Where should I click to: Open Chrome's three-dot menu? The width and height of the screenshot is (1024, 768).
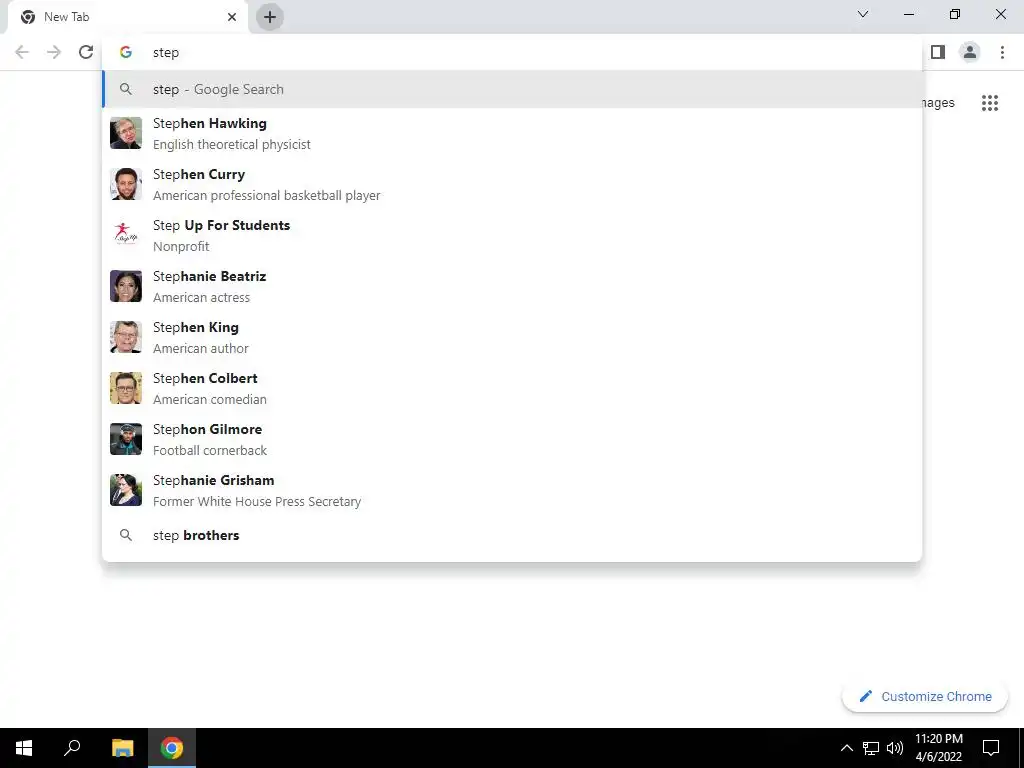[1002, 52]
